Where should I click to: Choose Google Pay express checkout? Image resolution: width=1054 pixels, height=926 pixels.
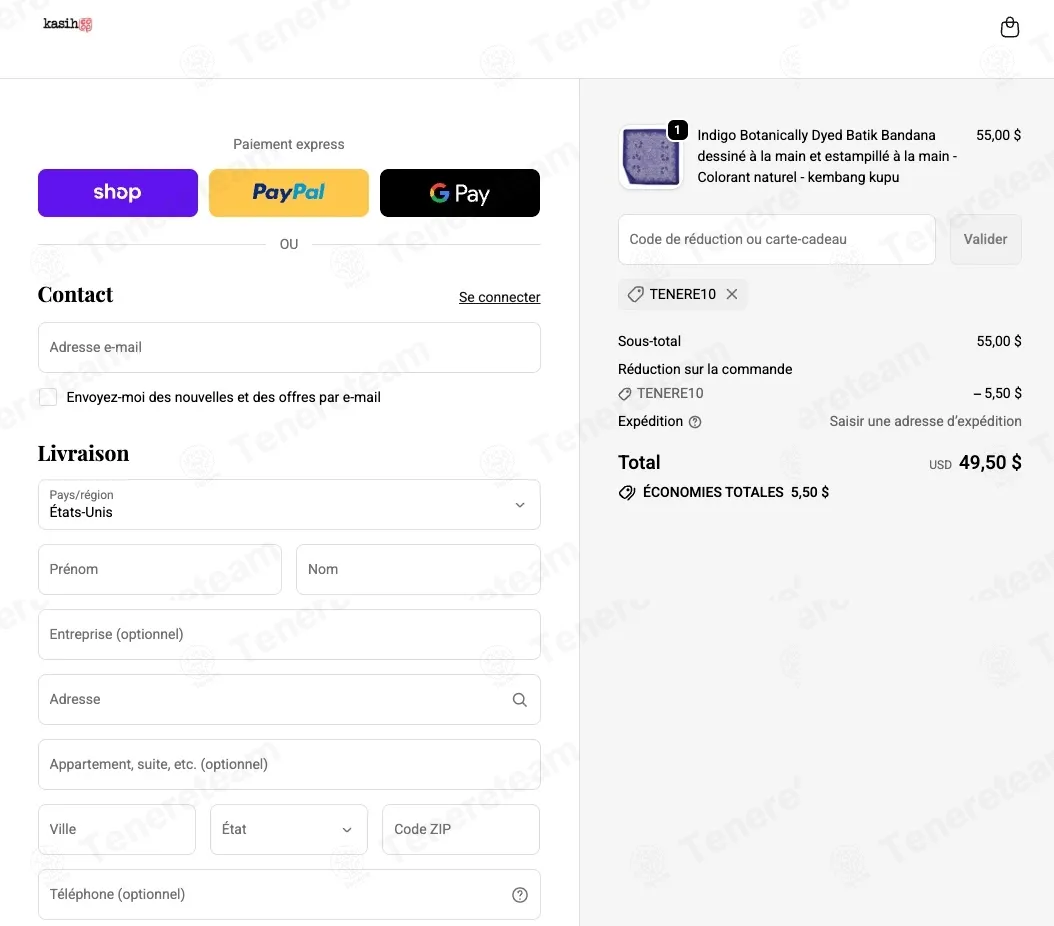pos(460,193)
